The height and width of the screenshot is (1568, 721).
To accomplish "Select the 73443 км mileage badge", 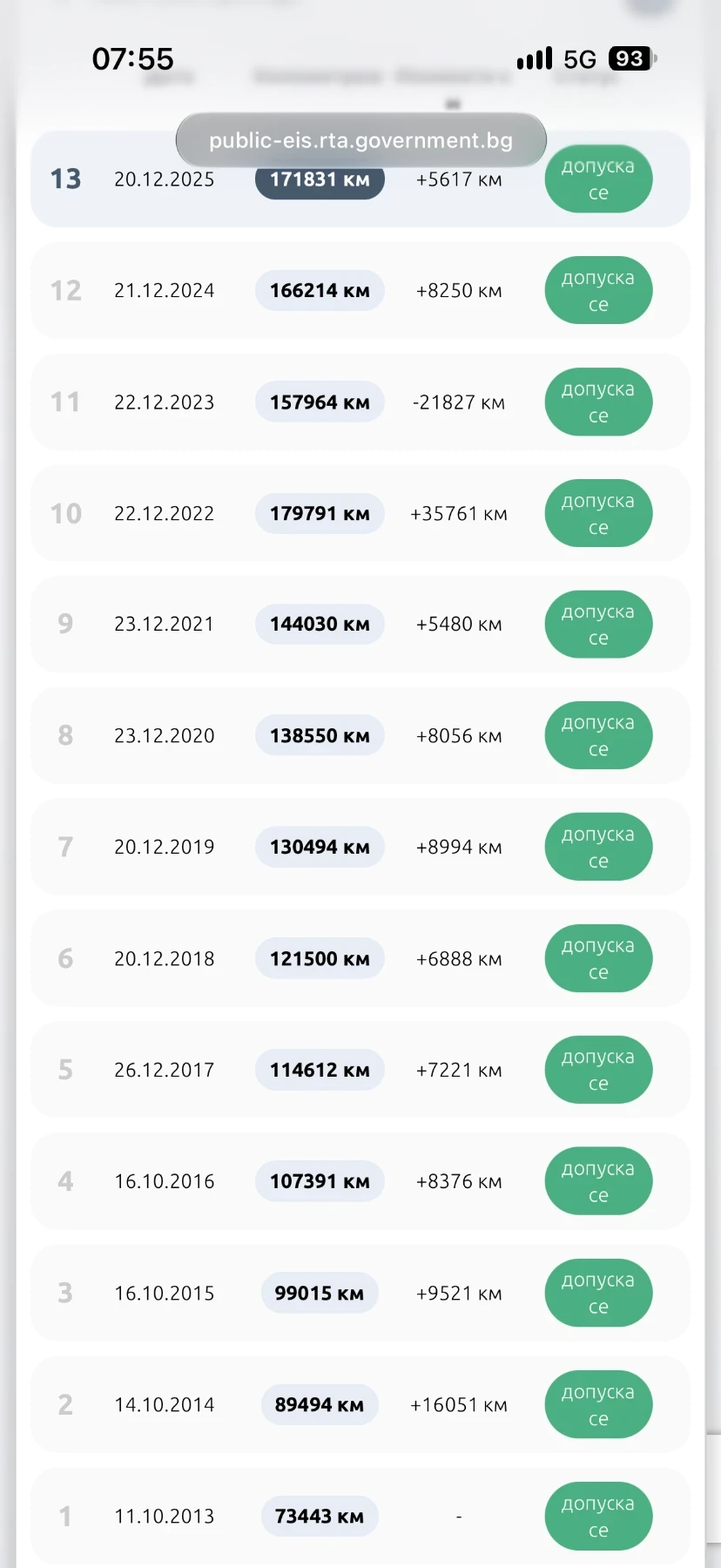I will click(320, 1516).
